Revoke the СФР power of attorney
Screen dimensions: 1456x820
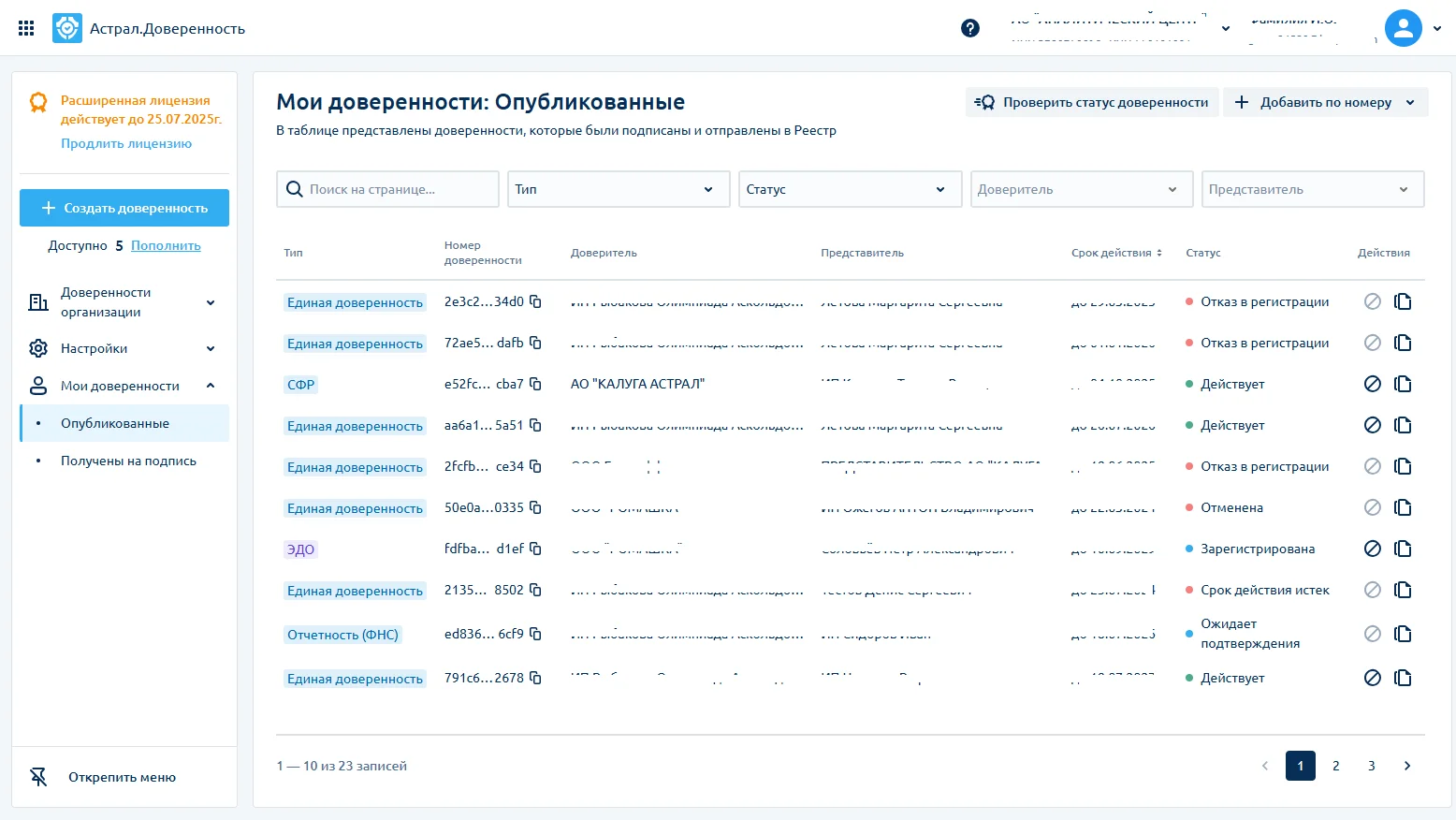pos(1373,384)
